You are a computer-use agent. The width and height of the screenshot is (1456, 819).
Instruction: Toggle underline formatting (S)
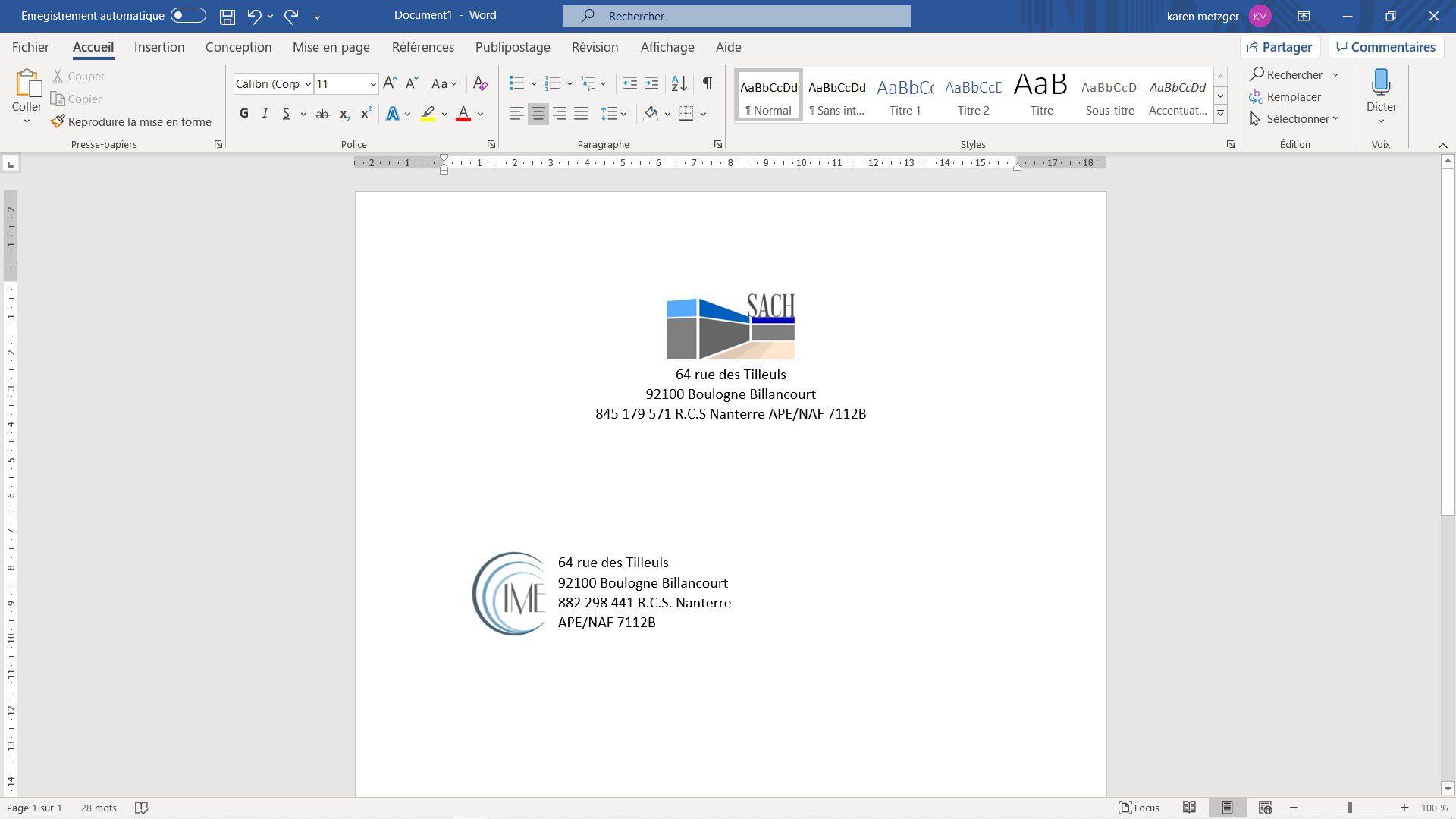click(286, 114)
